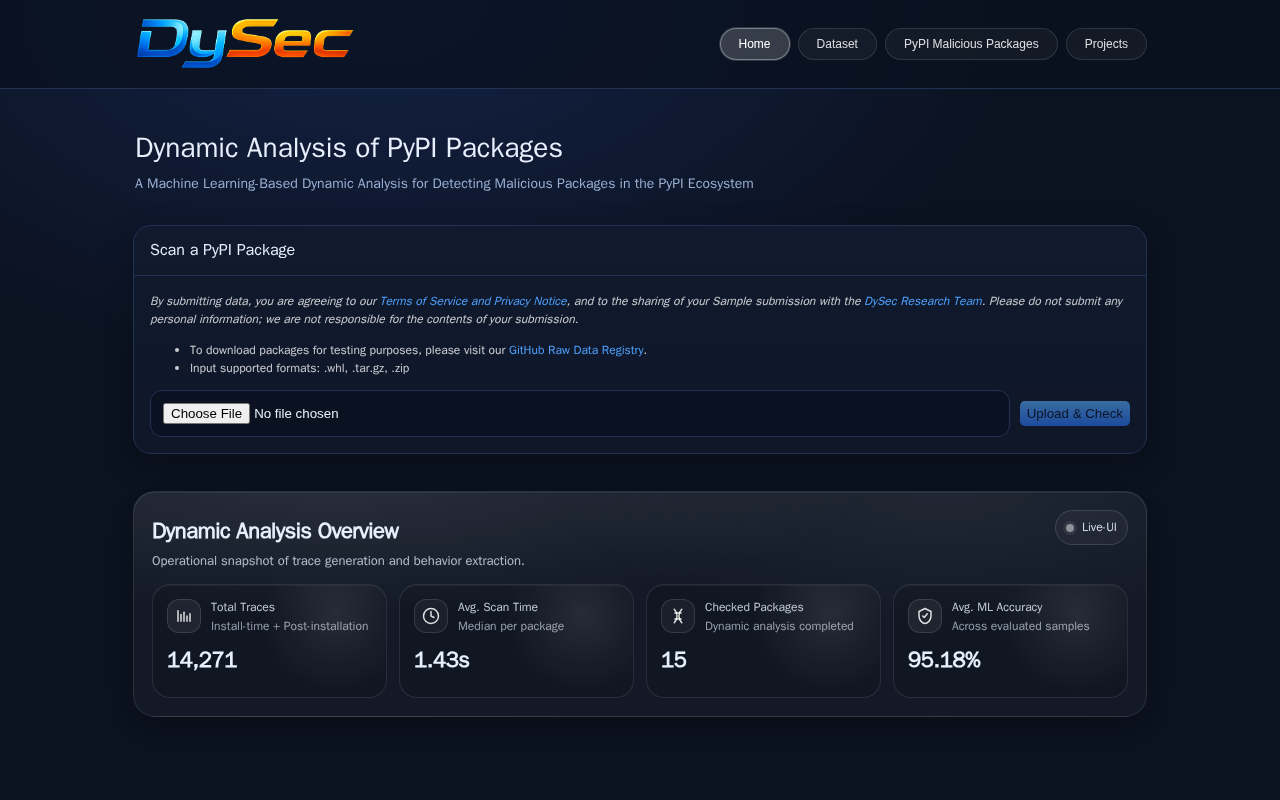Visit the GitHub Raw Data Registry link
This screenshot has width=1280, height=800.
click(576, 350)
